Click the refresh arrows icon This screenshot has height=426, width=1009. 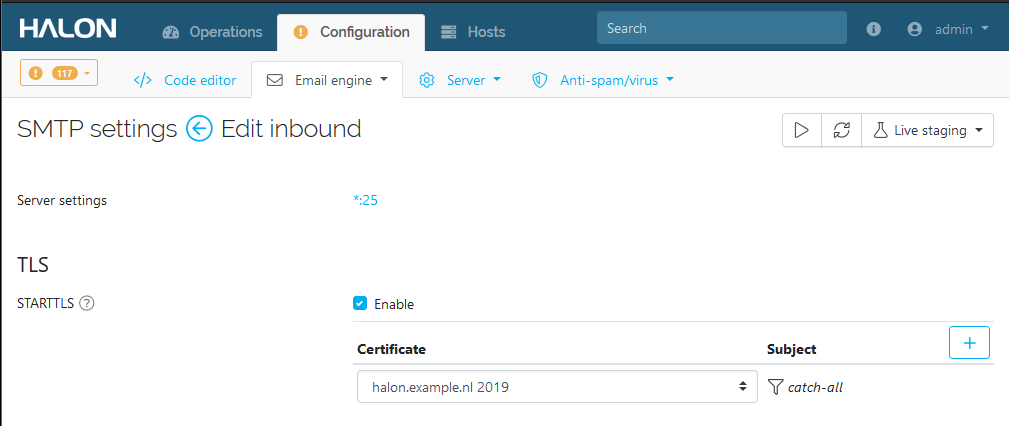pyautogui.click(x=841, y=130)
